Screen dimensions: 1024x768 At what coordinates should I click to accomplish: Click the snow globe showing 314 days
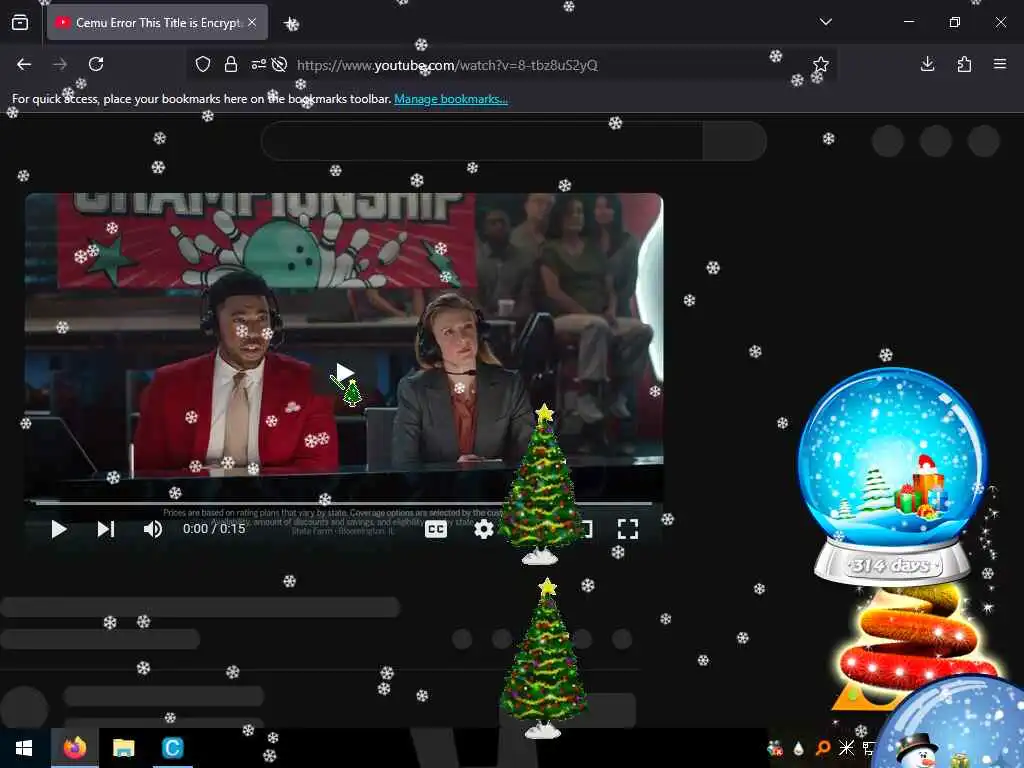click(x=891, y=475)
